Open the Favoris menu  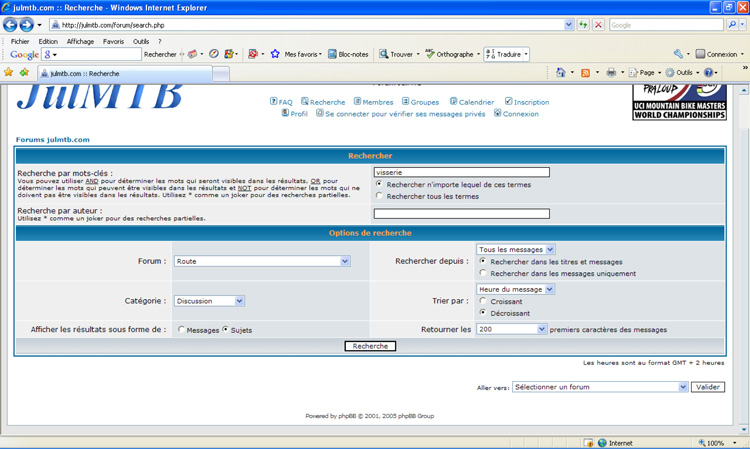pyautogui.click(x=113, y=42)
